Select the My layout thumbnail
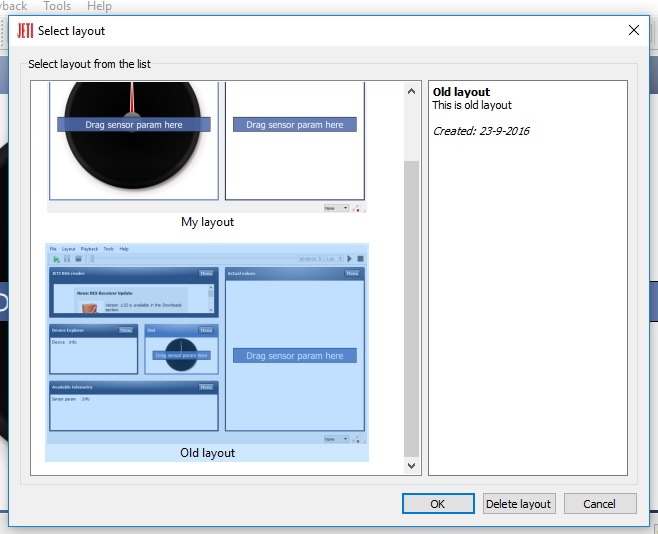 (207, 147)
